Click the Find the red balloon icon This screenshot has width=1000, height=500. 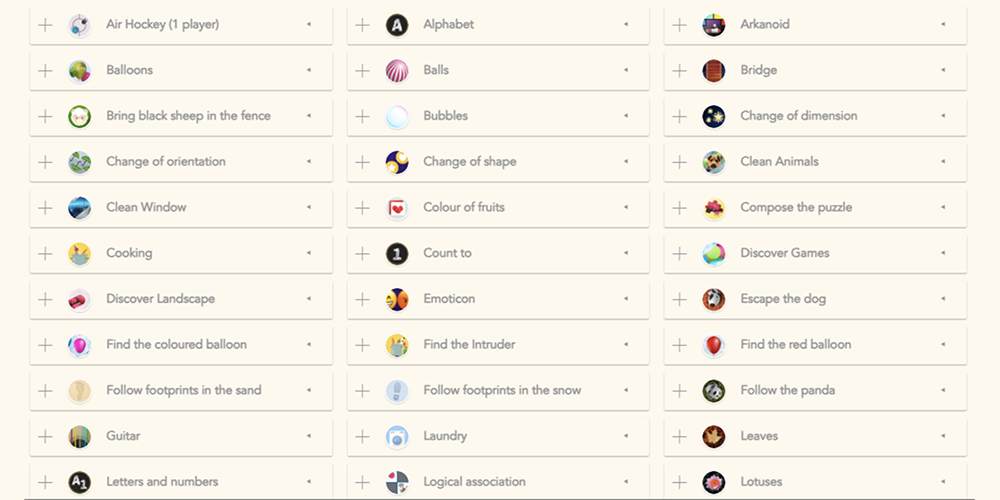[x=714, y=345]
